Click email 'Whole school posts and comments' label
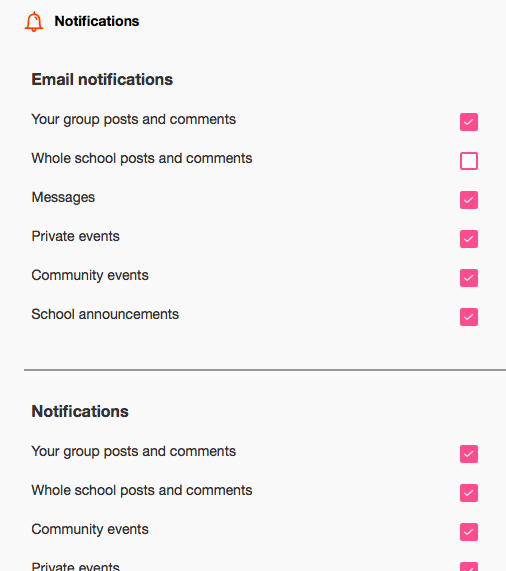506x571 pixels. 142,158
